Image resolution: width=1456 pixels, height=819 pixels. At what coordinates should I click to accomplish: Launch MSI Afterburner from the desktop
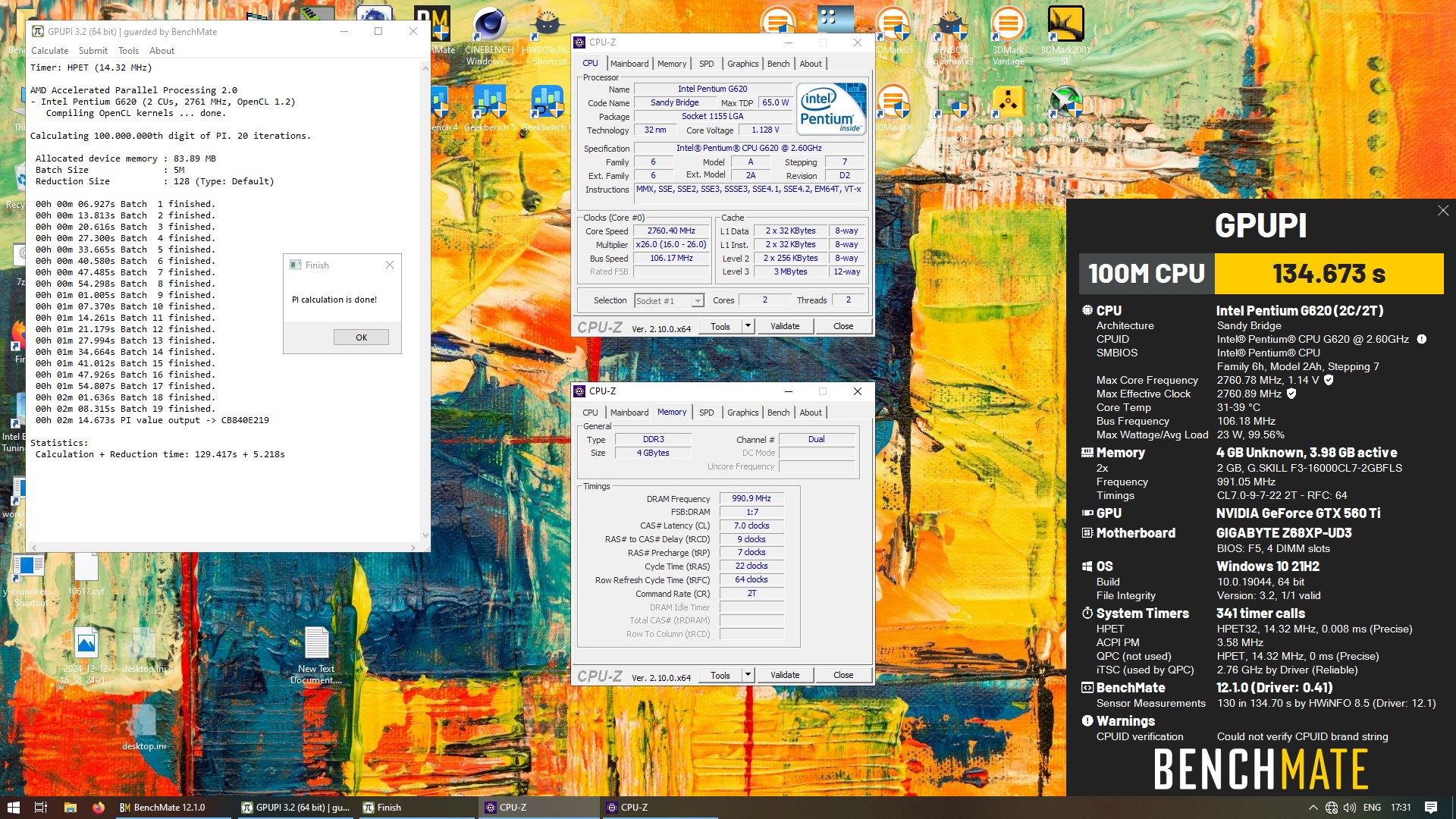[x=1065, y=114]
